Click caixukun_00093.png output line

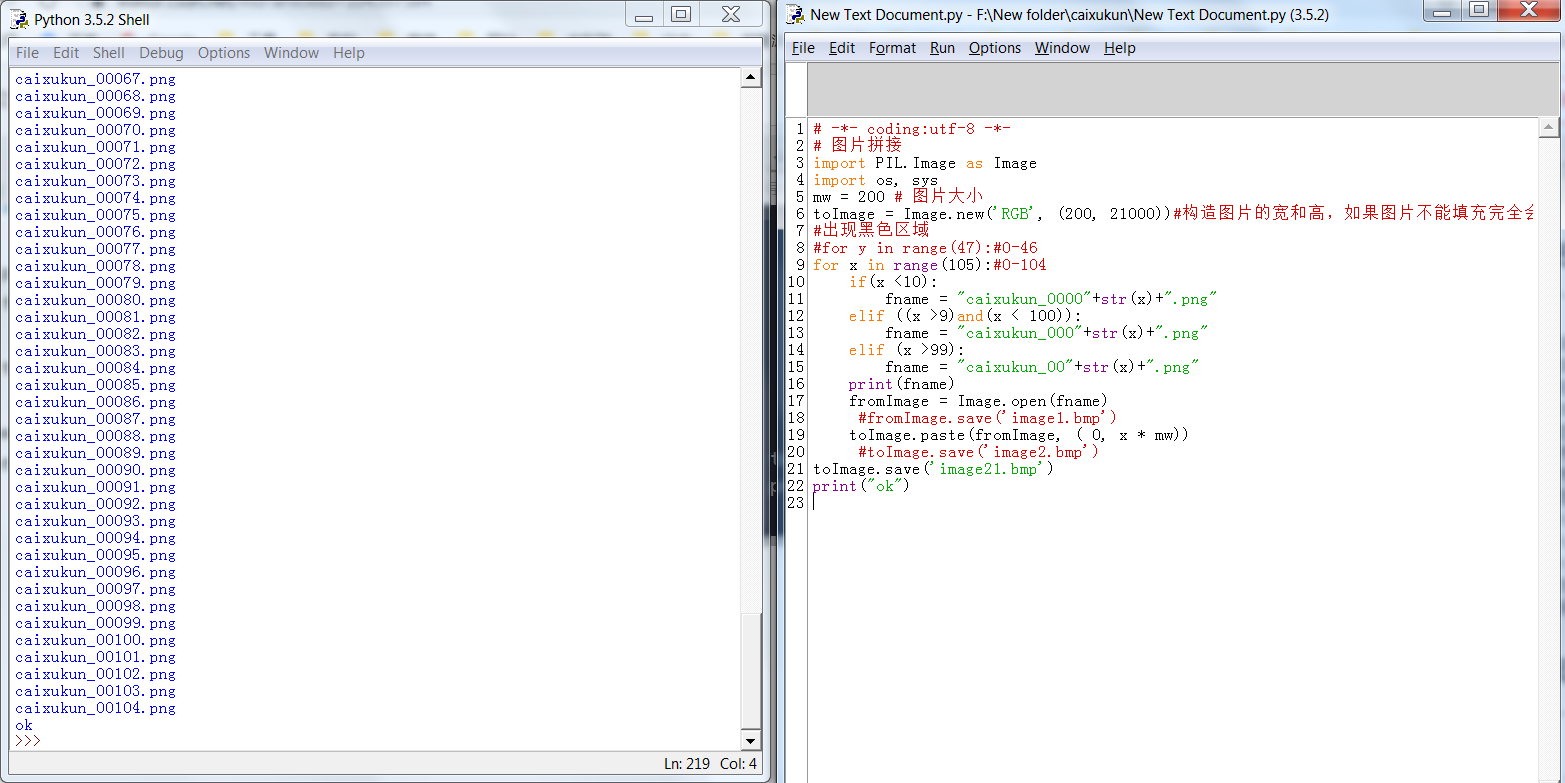click(x=95, y=521)
